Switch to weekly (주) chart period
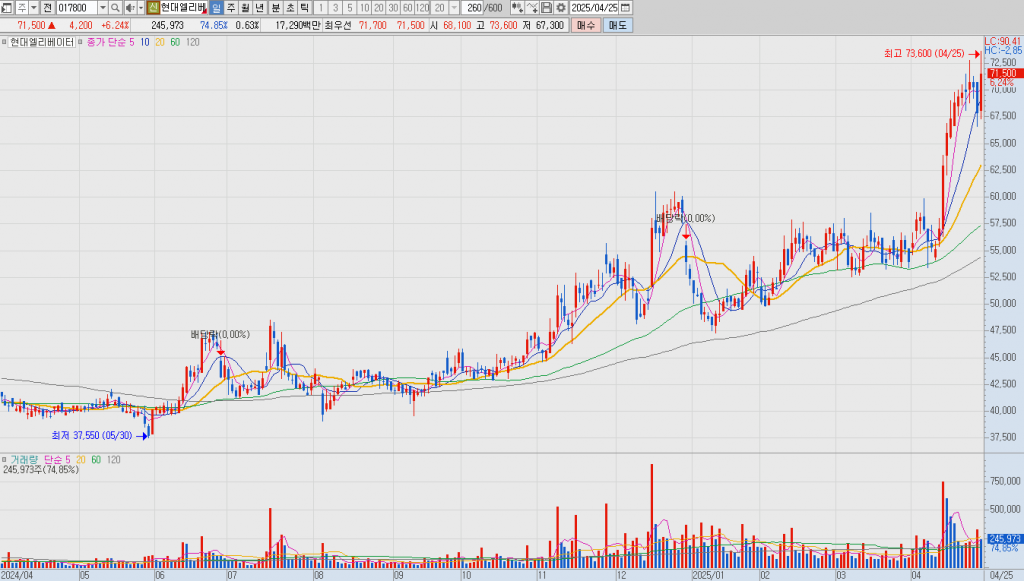The width and height of the screenshot is (1024, 581). 231,8
